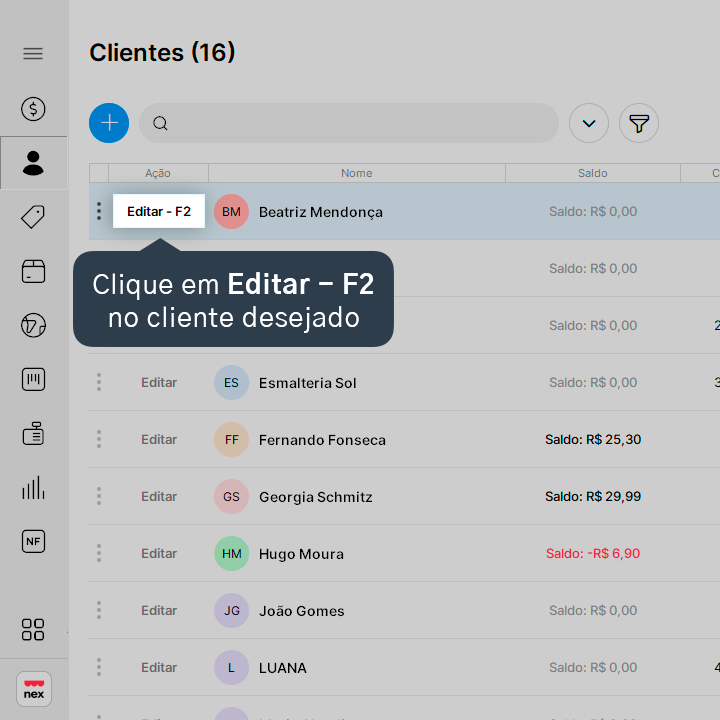
Task: Open the sales dollar-sign icon in the sidebar
Action: coord(33,109)
